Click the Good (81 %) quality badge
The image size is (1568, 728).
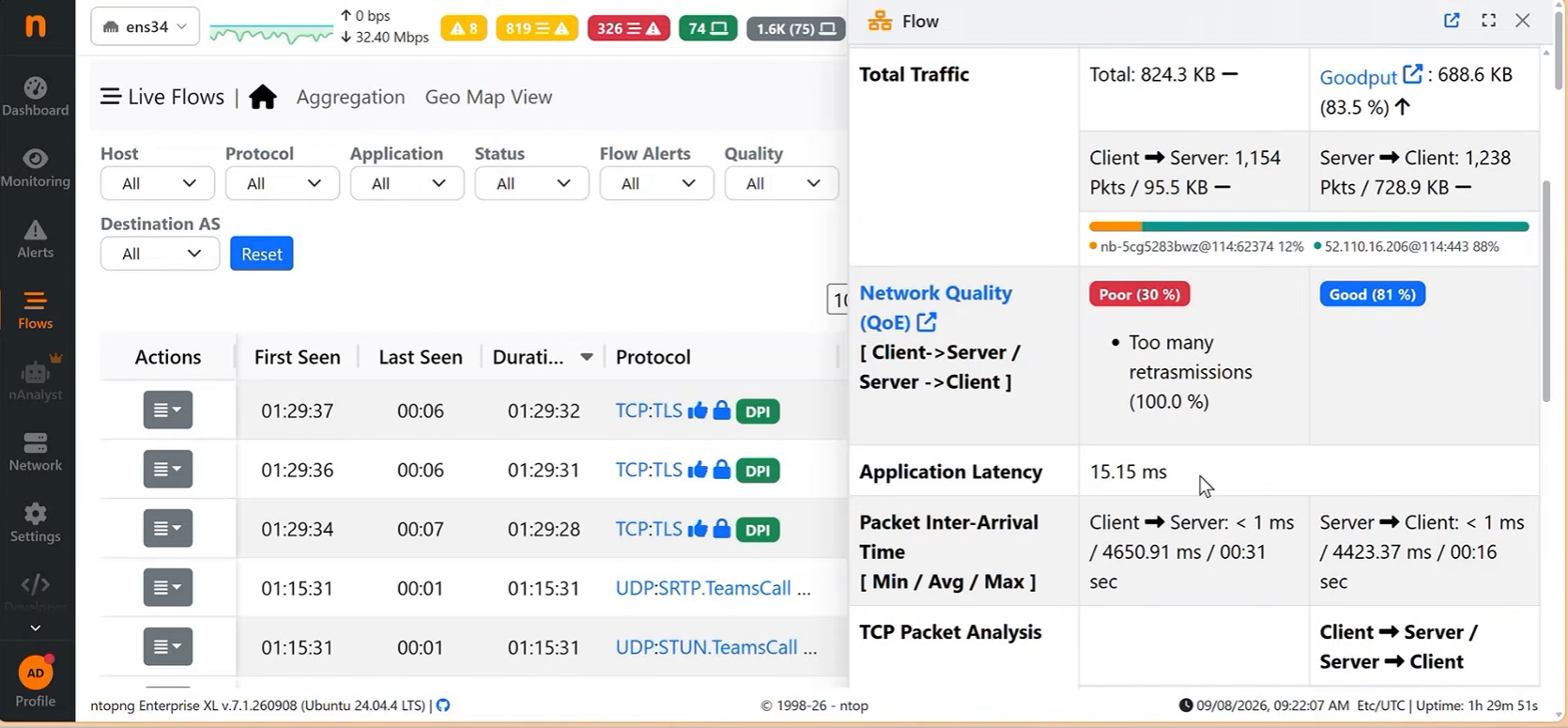point(1373,294)
